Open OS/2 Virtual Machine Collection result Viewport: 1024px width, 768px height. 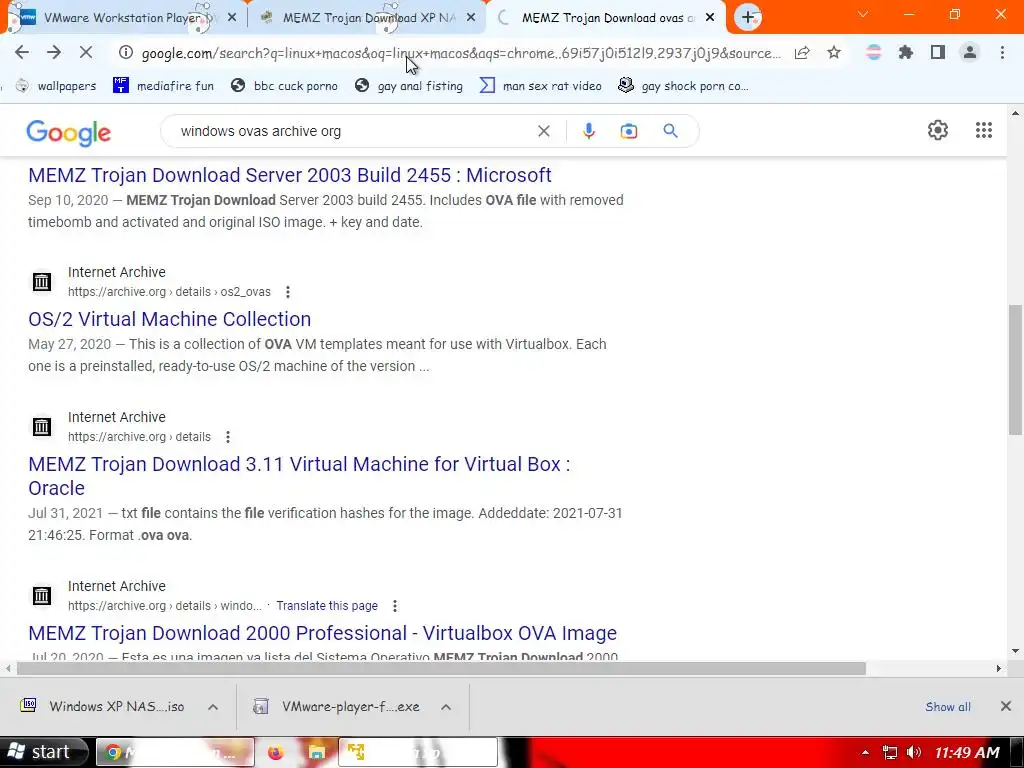click(170, 319)
